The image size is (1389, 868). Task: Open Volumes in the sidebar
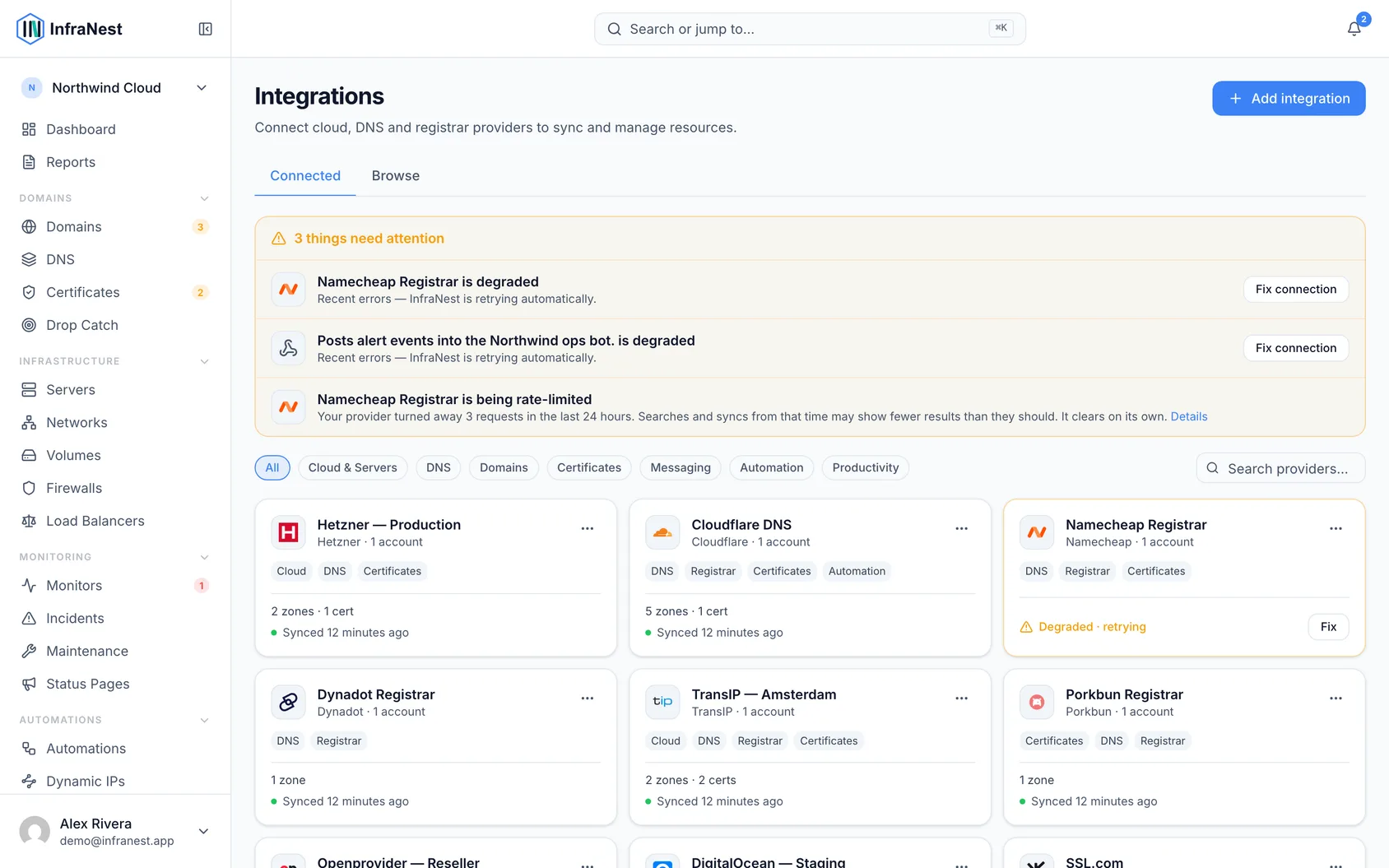click(115, 456)
